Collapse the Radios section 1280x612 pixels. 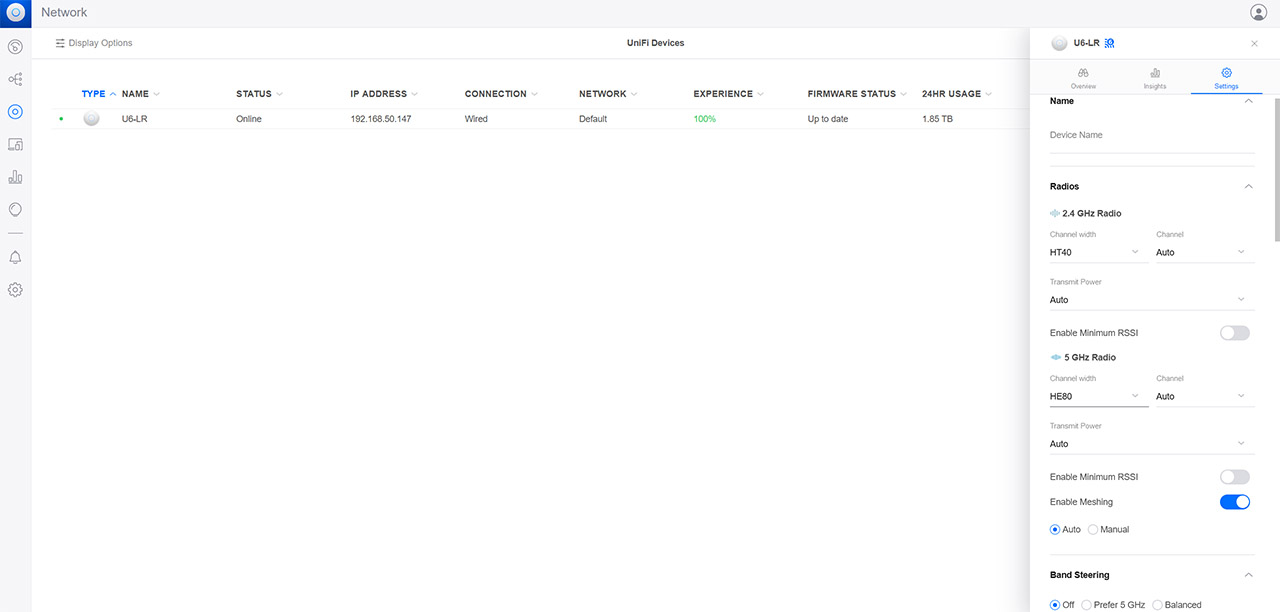(1248, 186)
